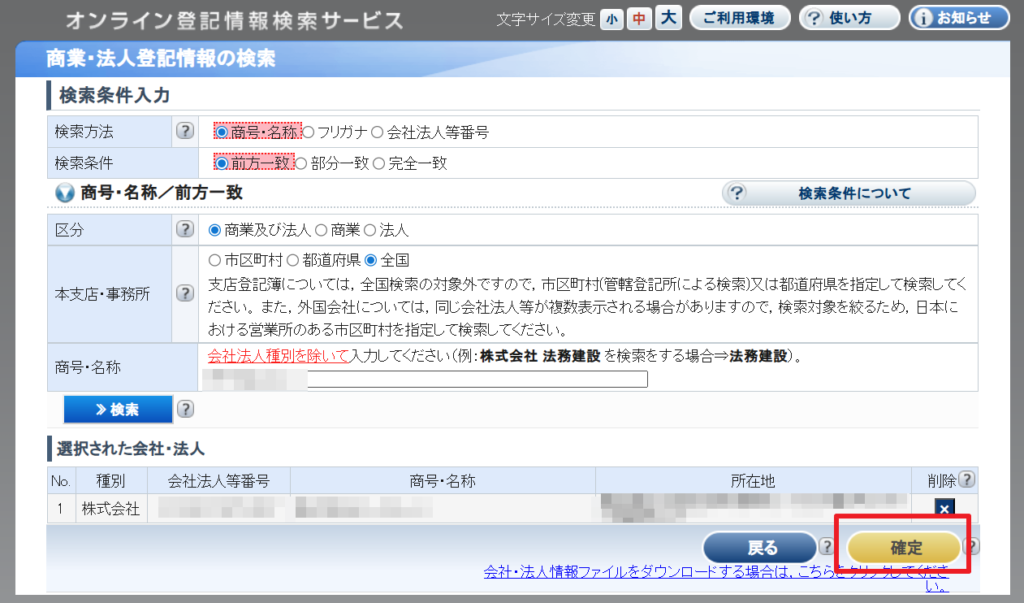This screenshot has height=603, width=1024.
Task: Select フリガナ search method radio
Action: coord(309,131)
